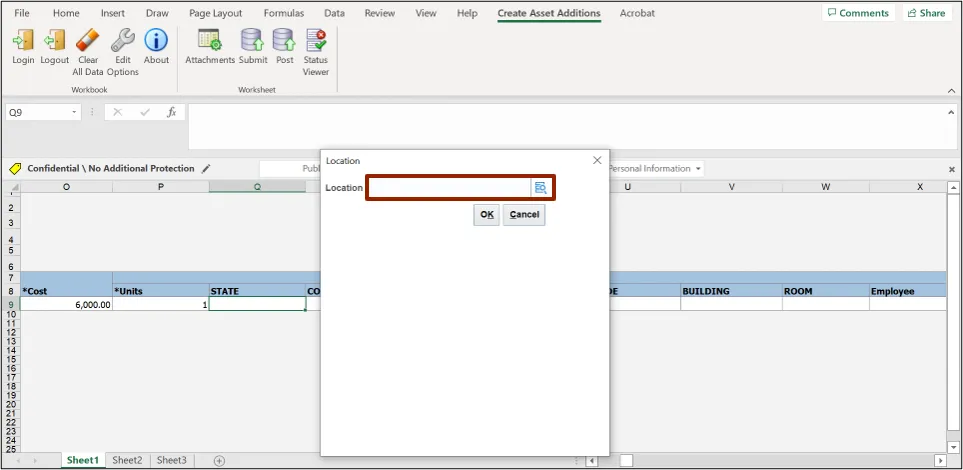
Task: Switch to the Sheet3 tab
Action: coord(171,460)
